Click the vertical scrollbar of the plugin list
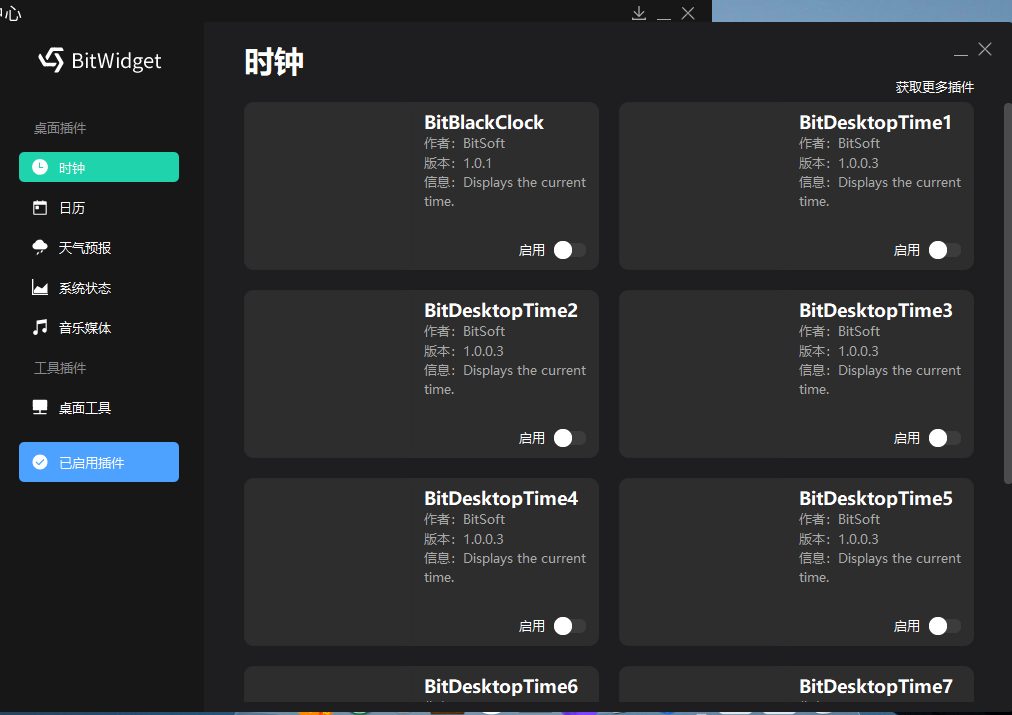 [x=1007, y=293]
